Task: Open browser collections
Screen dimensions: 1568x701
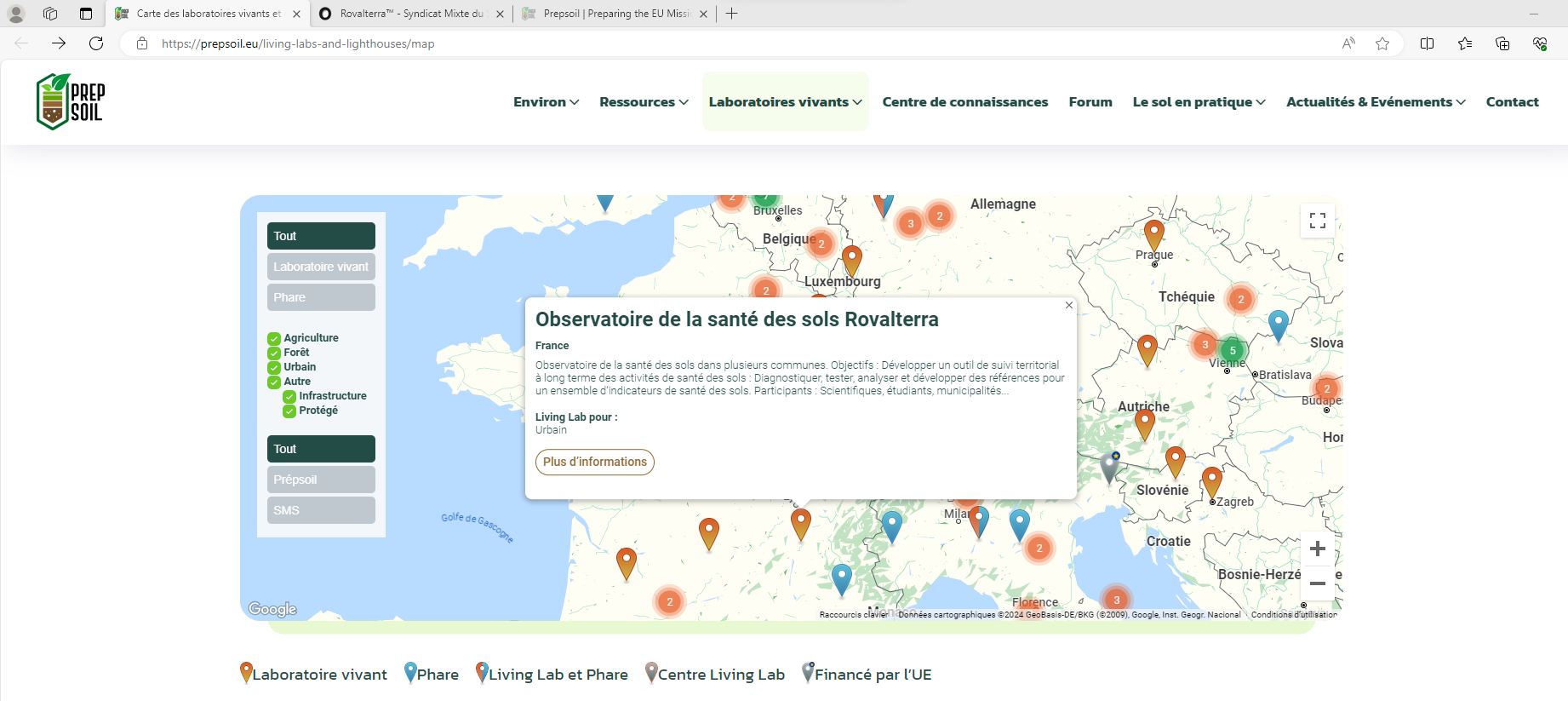Action: pos(1502,43)
